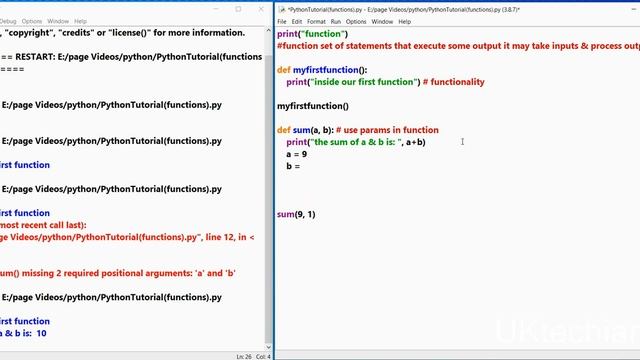Click the "inside our first function" print line
The height and width of the screenshot is (360, 640).
pos(385,82)
